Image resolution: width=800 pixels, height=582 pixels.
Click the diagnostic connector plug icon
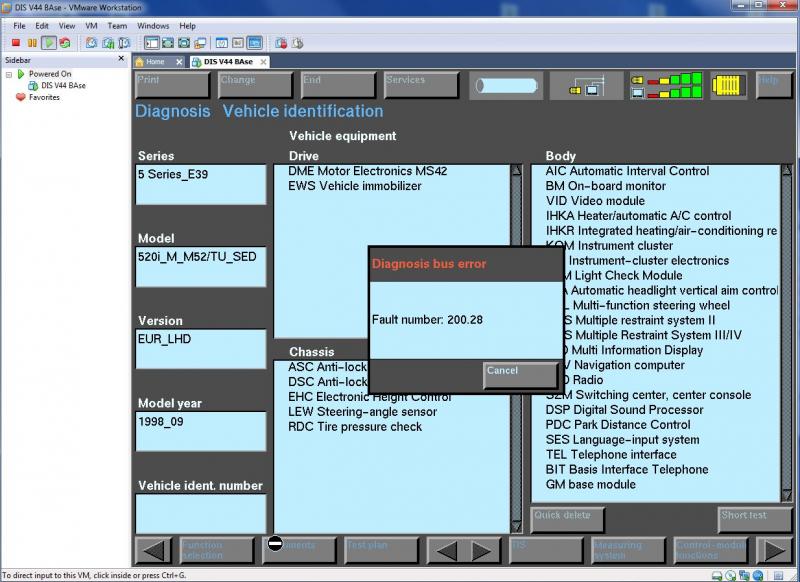(731, 85)
